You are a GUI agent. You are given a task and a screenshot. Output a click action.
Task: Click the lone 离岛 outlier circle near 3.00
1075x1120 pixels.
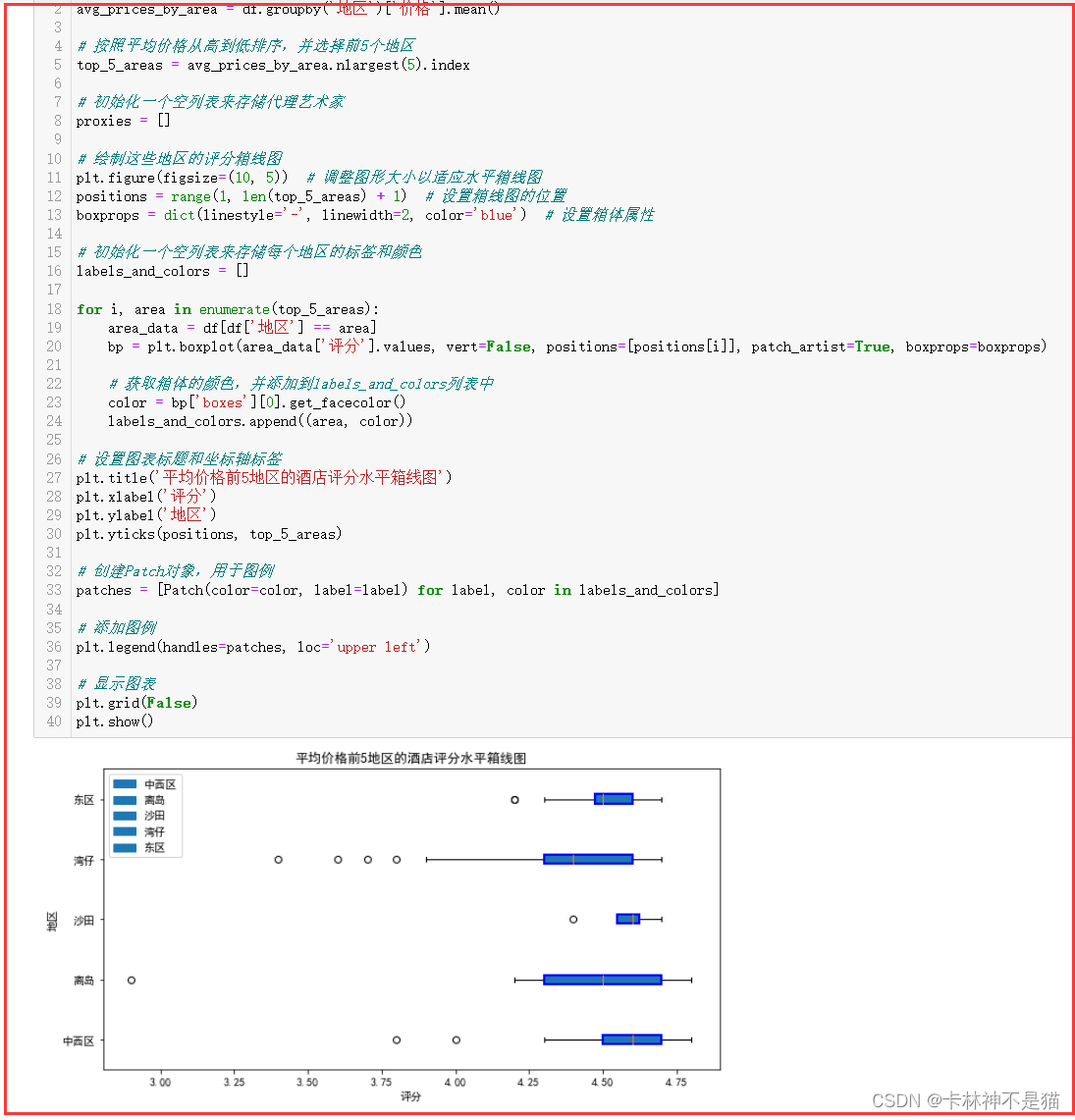(132, 980)
